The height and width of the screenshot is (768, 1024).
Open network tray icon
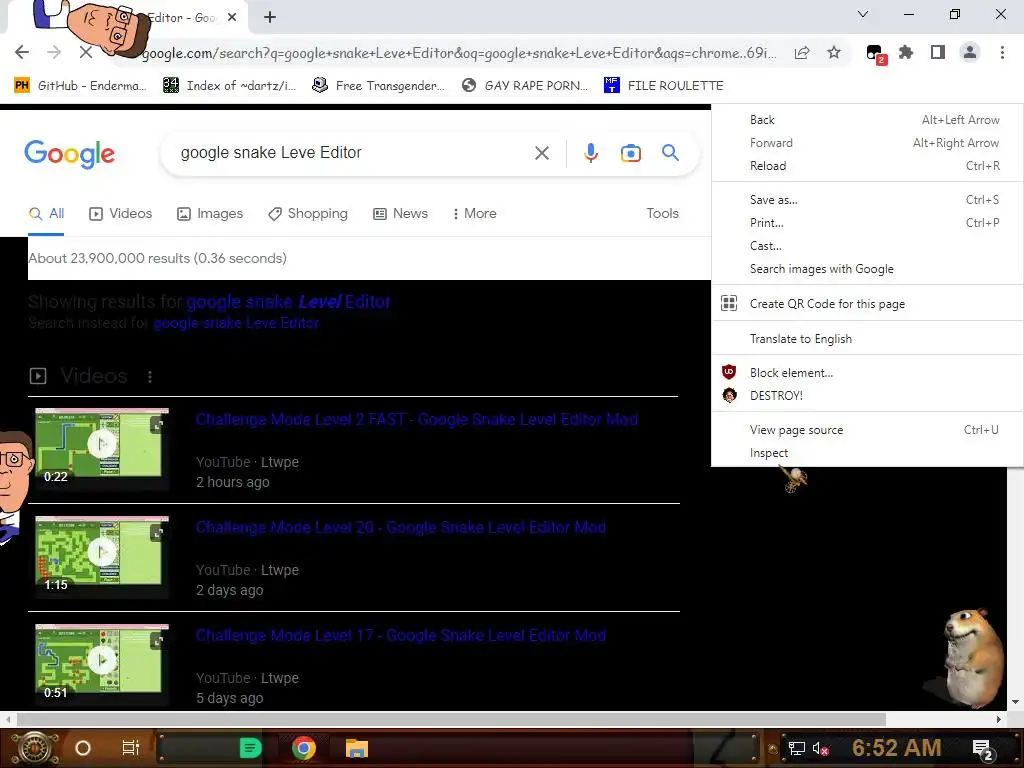796,748
